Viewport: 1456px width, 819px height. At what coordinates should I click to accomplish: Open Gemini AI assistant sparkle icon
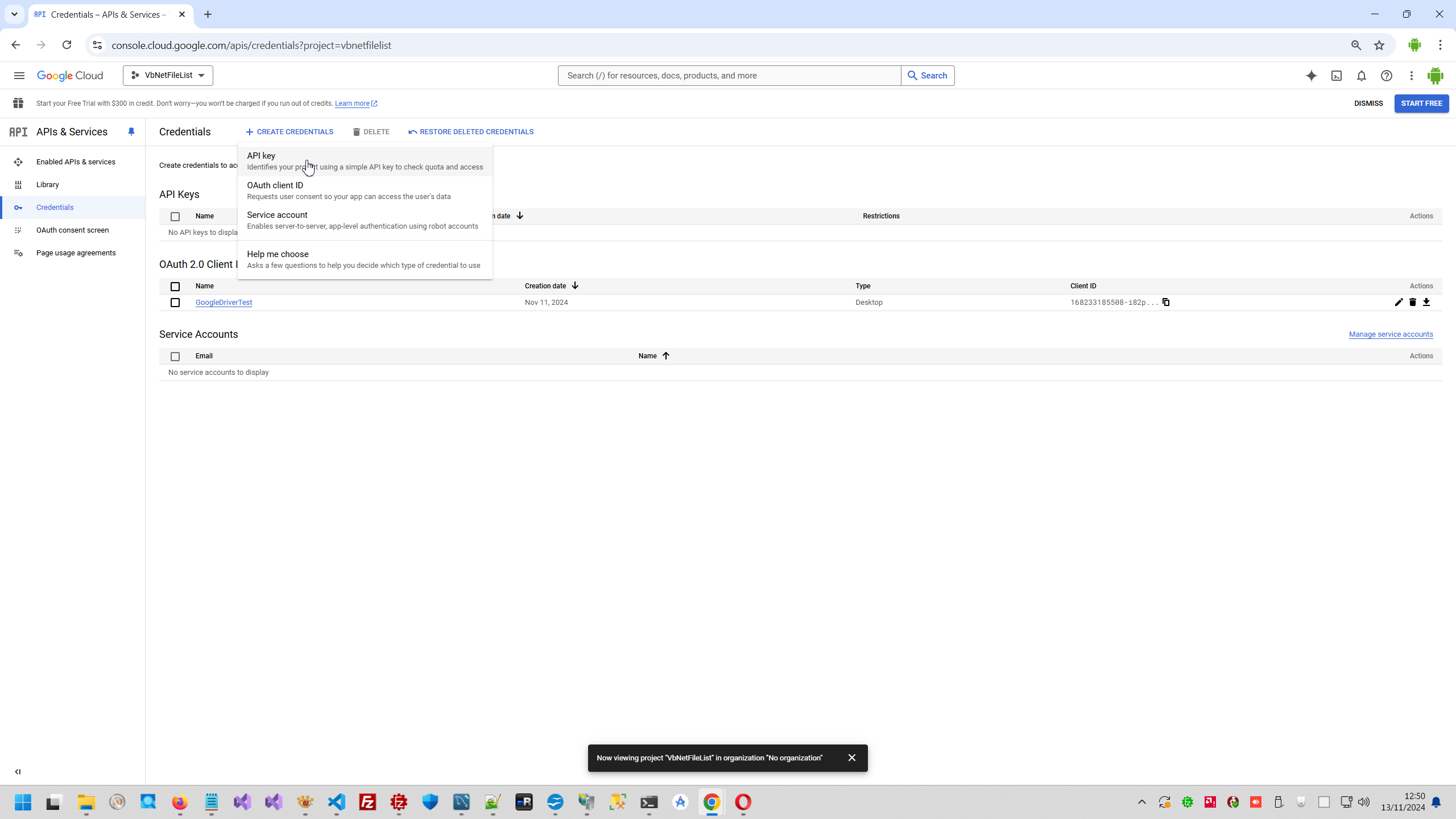point(1312,76)
